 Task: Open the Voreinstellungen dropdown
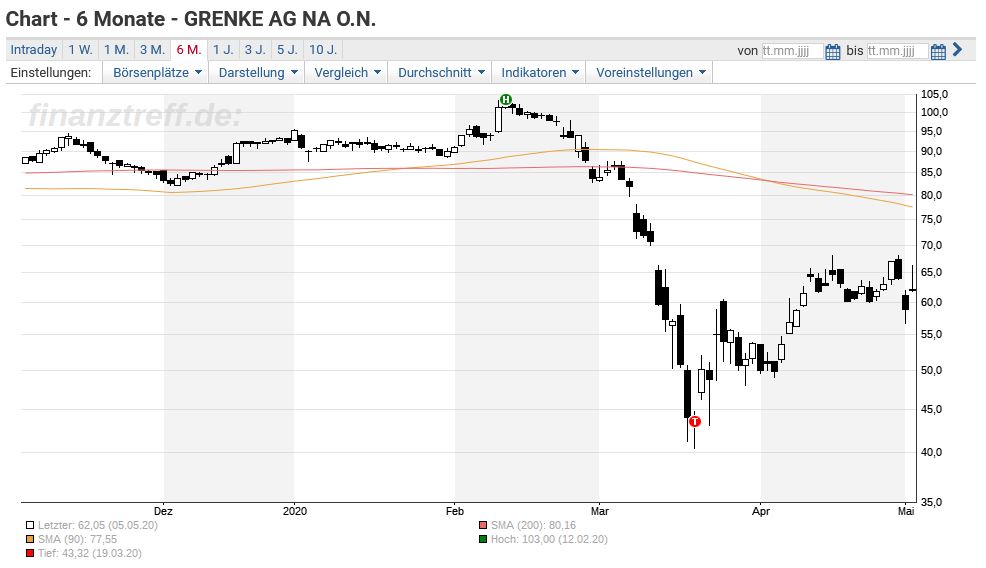(650, 72)
